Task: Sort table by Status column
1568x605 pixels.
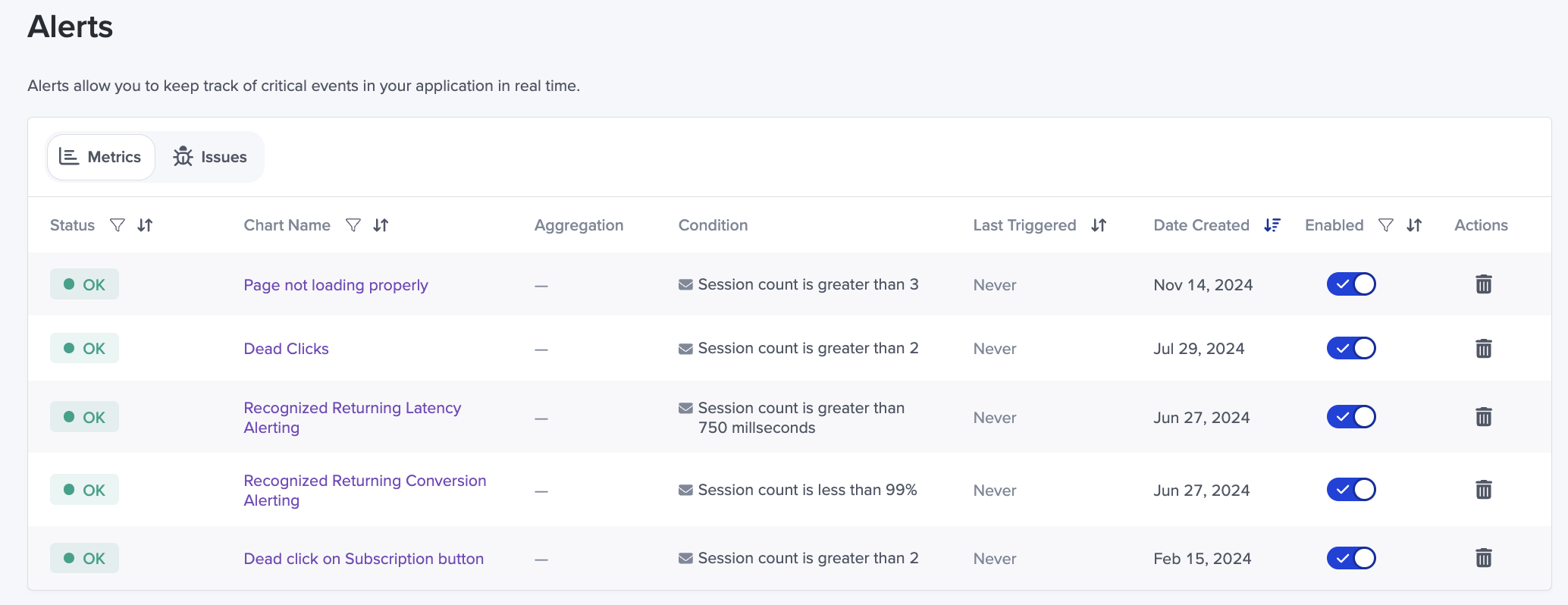Action: pyautogui.click(x=145, y=225)
